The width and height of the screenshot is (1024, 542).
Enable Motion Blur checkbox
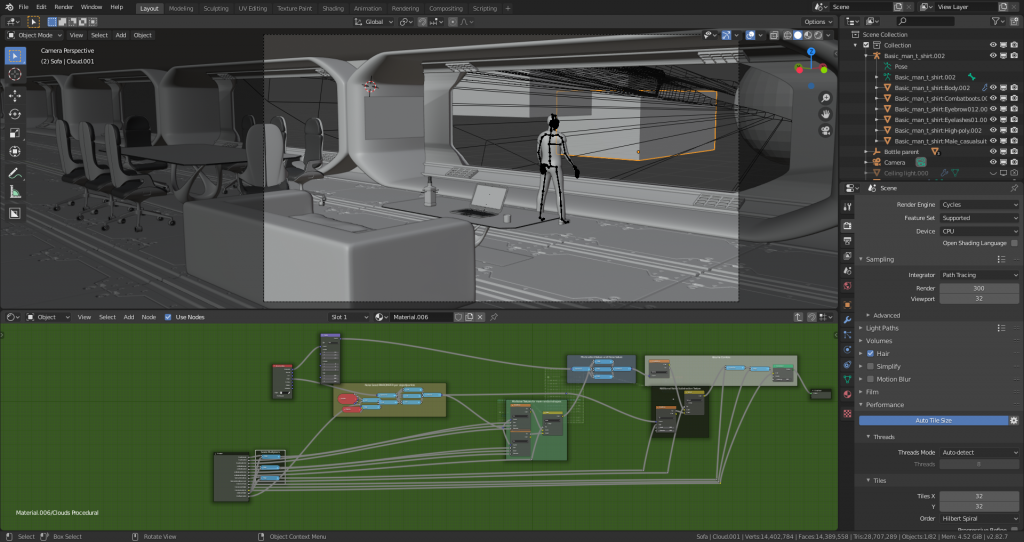pyautogui.click(x=870, y=379)
